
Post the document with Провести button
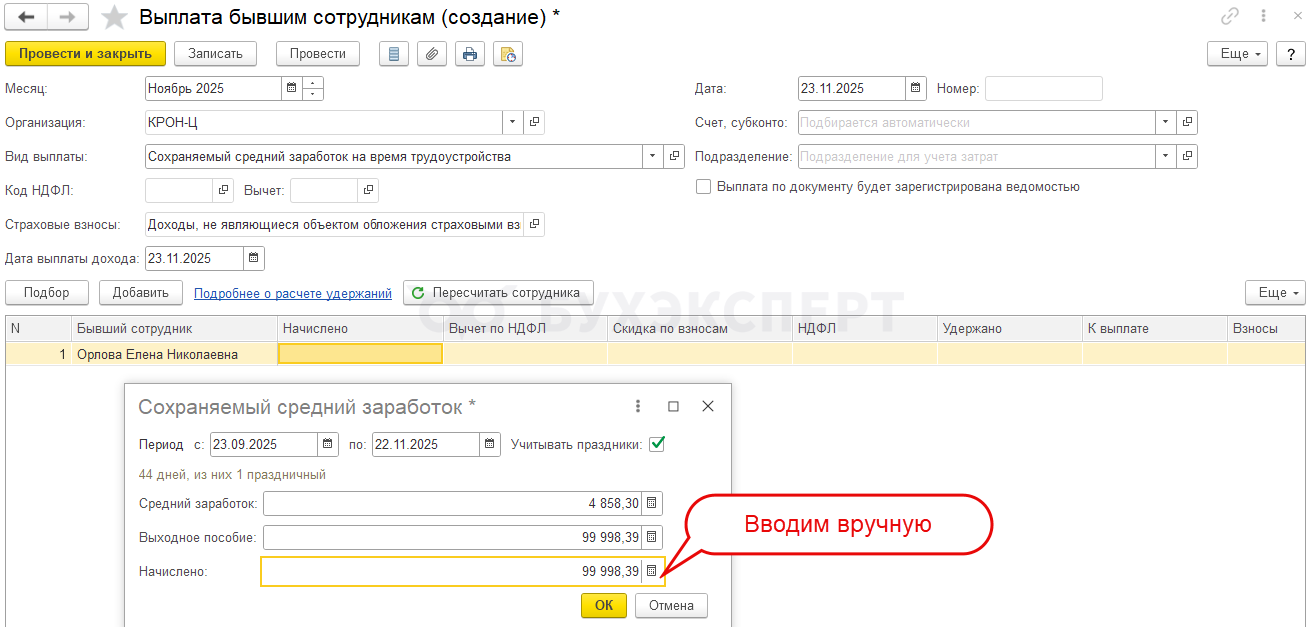point(318,54)
